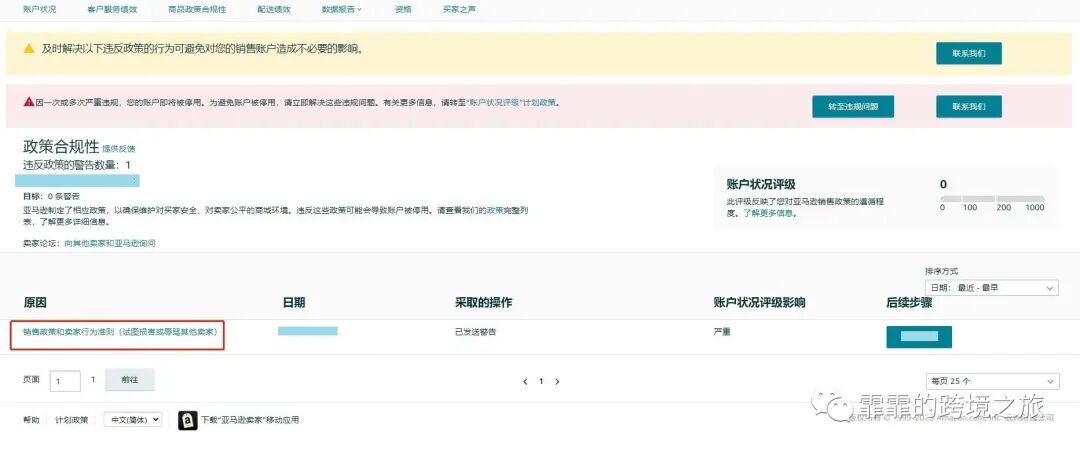Go to the 配送绩效 tab
This screenshot has height=454, width=1080.
[x=273, y=10]
